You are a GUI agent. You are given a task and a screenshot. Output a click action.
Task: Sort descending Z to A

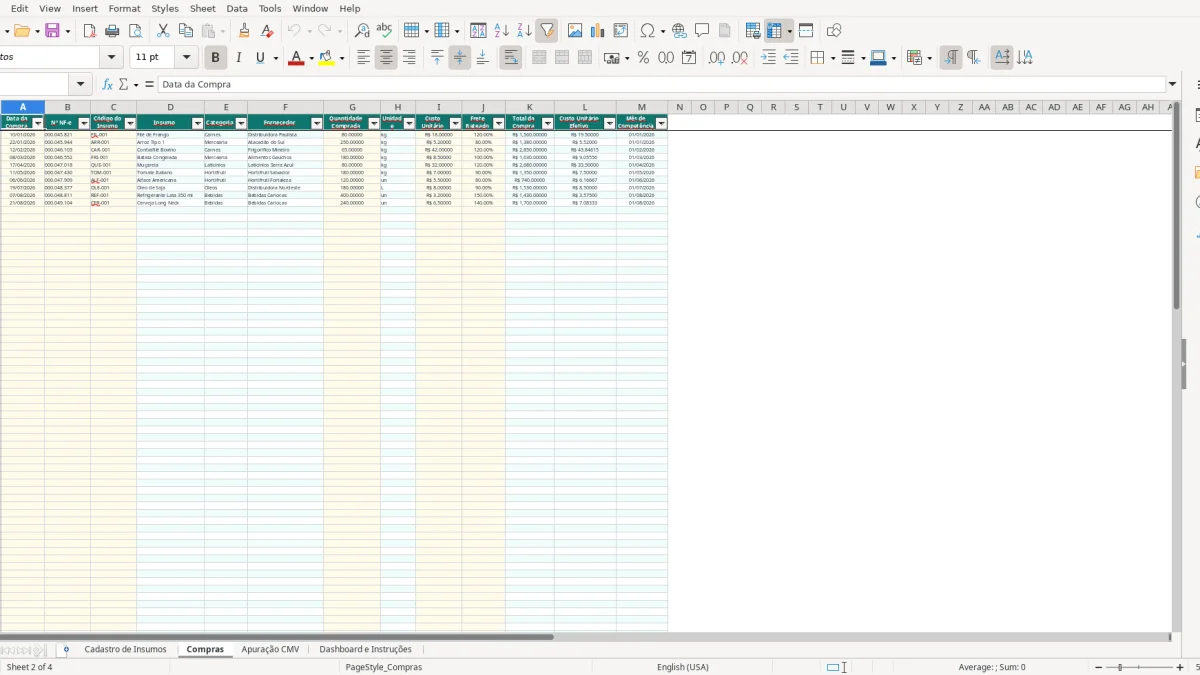coord(524,31)
